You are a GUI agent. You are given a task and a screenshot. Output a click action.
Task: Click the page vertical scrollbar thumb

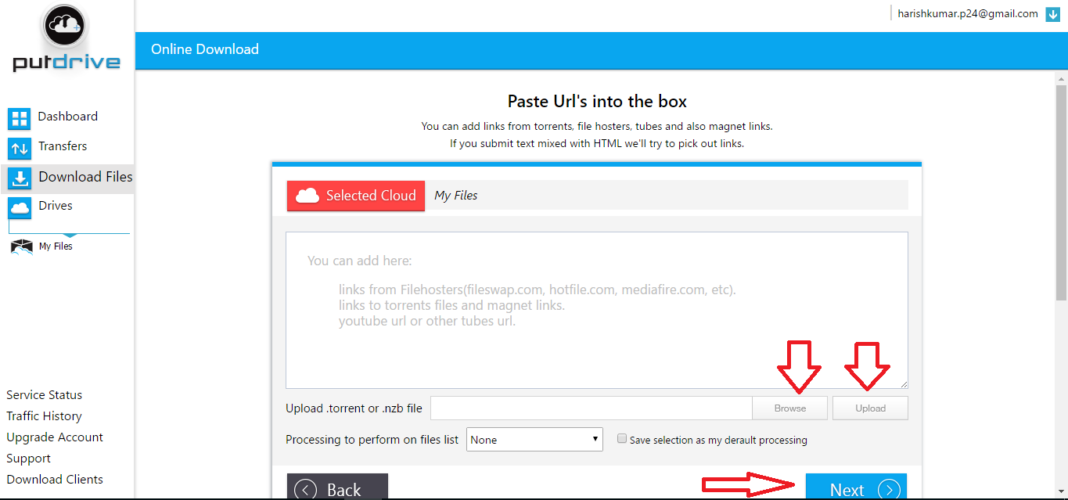pyautogui.click(x=1061, y=192)
